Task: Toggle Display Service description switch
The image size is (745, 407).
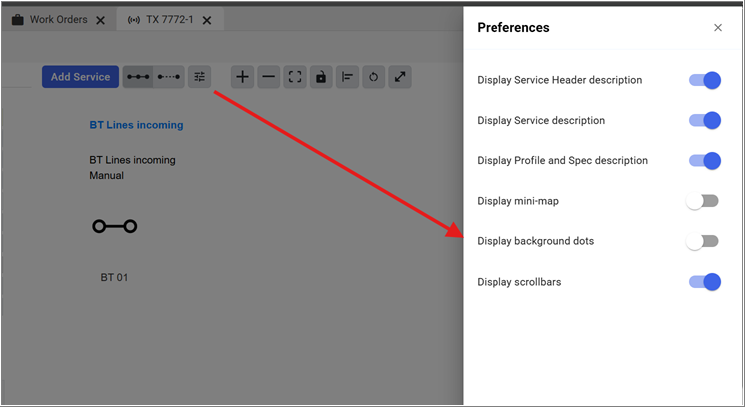Action: click(x=705, y=120)
